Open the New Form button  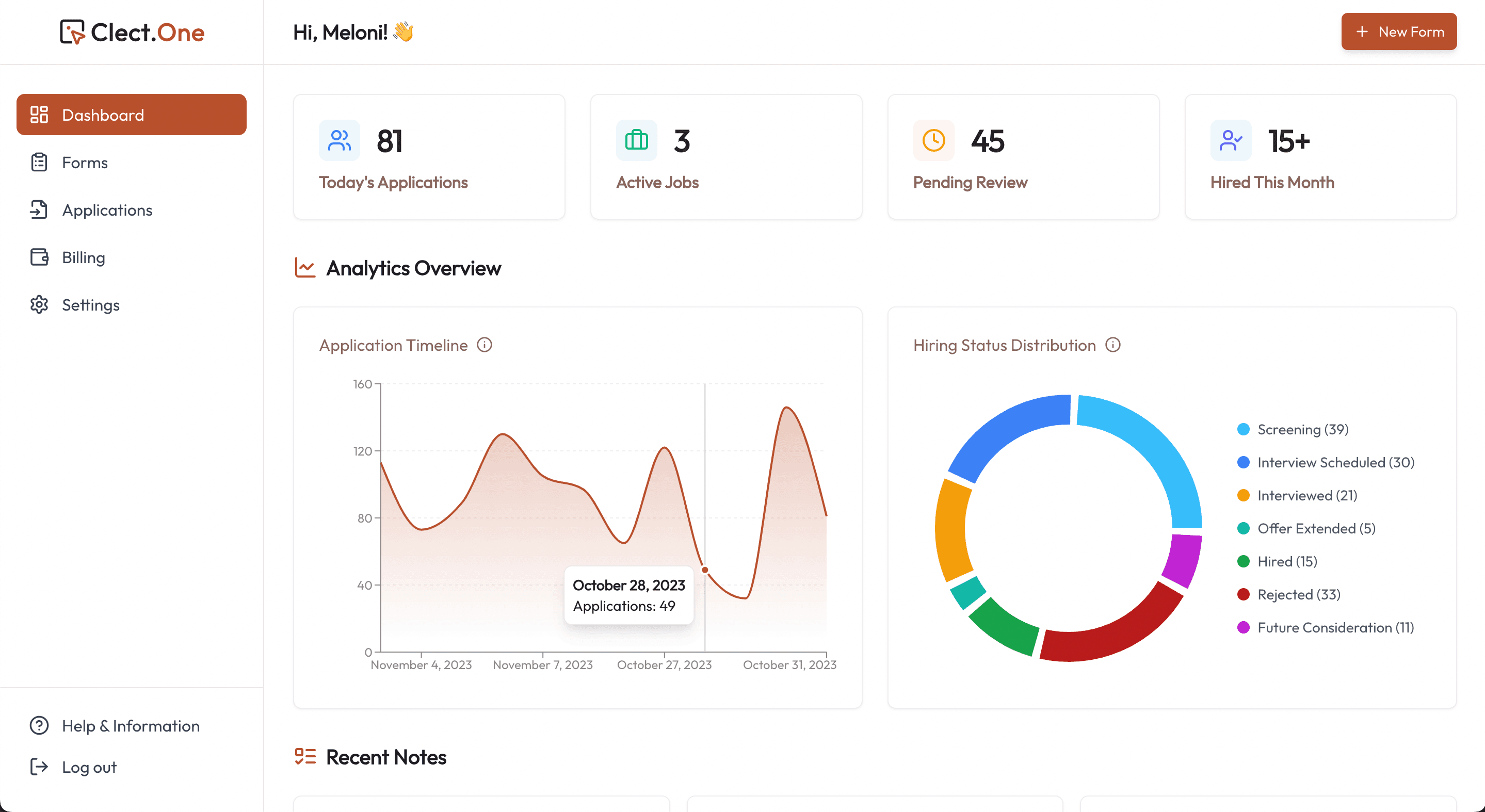(x=1399, y=31)
